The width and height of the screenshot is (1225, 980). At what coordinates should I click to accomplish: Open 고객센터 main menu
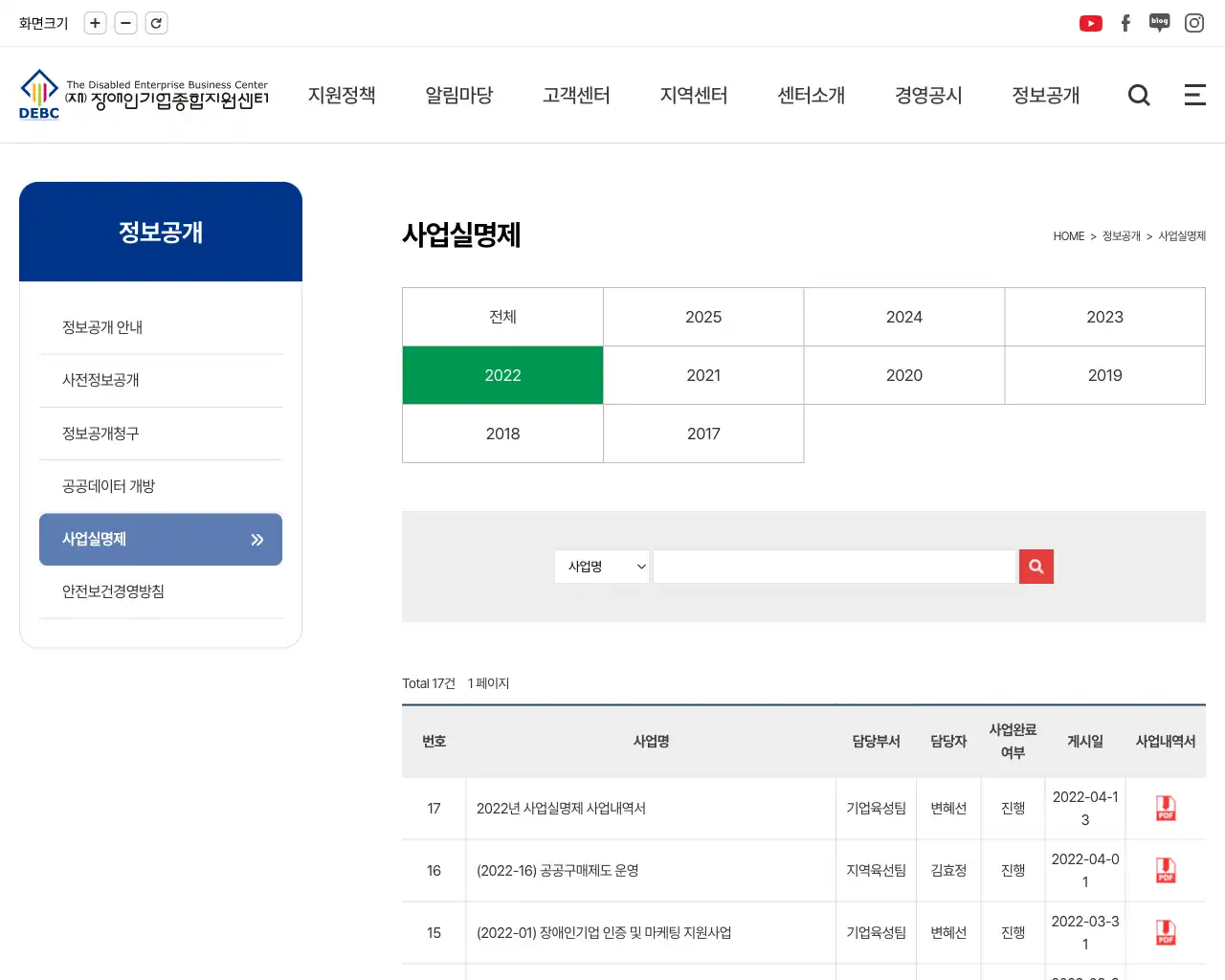point(576,95)
